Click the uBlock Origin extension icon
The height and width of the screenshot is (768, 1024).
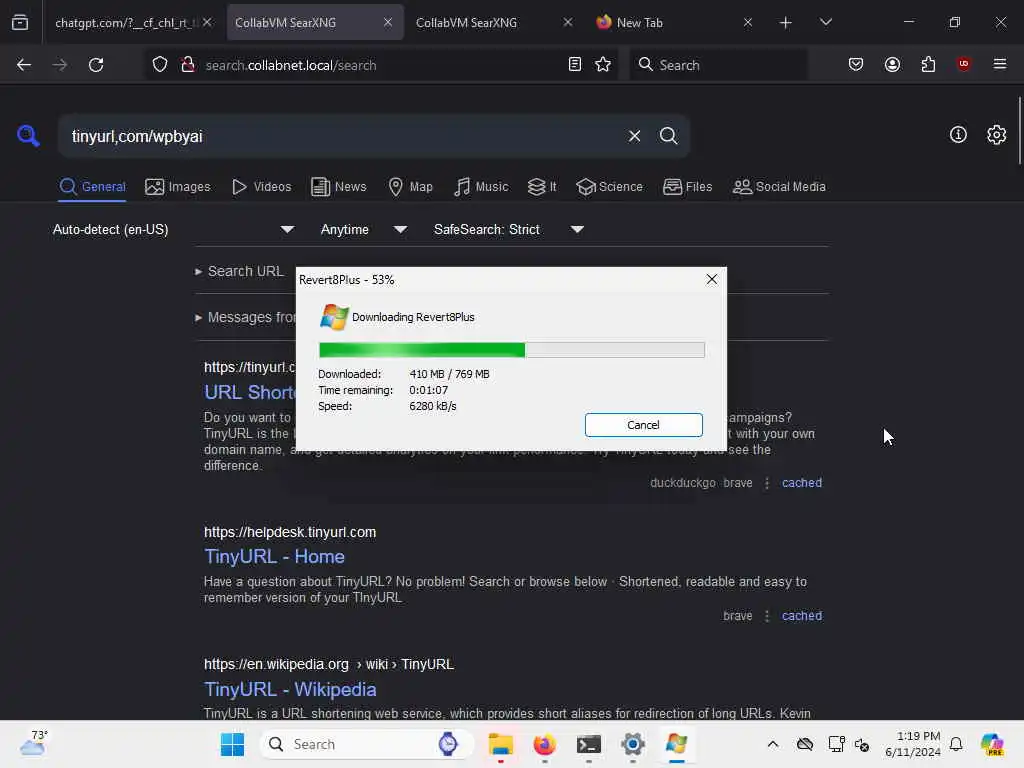coord(963,64)
